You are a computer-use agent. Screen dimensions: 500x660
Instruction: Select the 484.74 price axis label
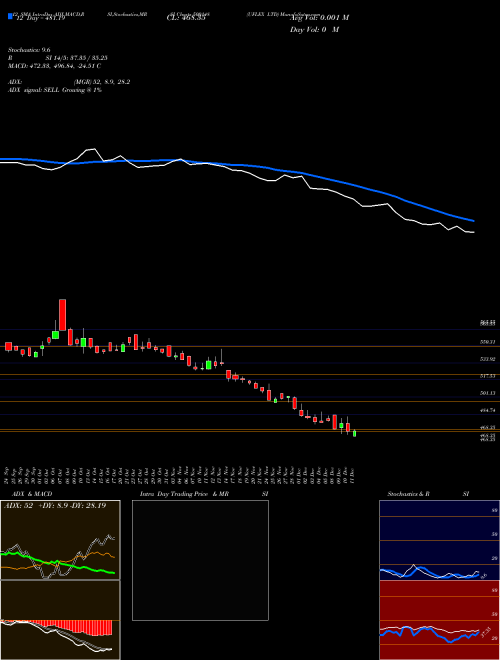487,410
